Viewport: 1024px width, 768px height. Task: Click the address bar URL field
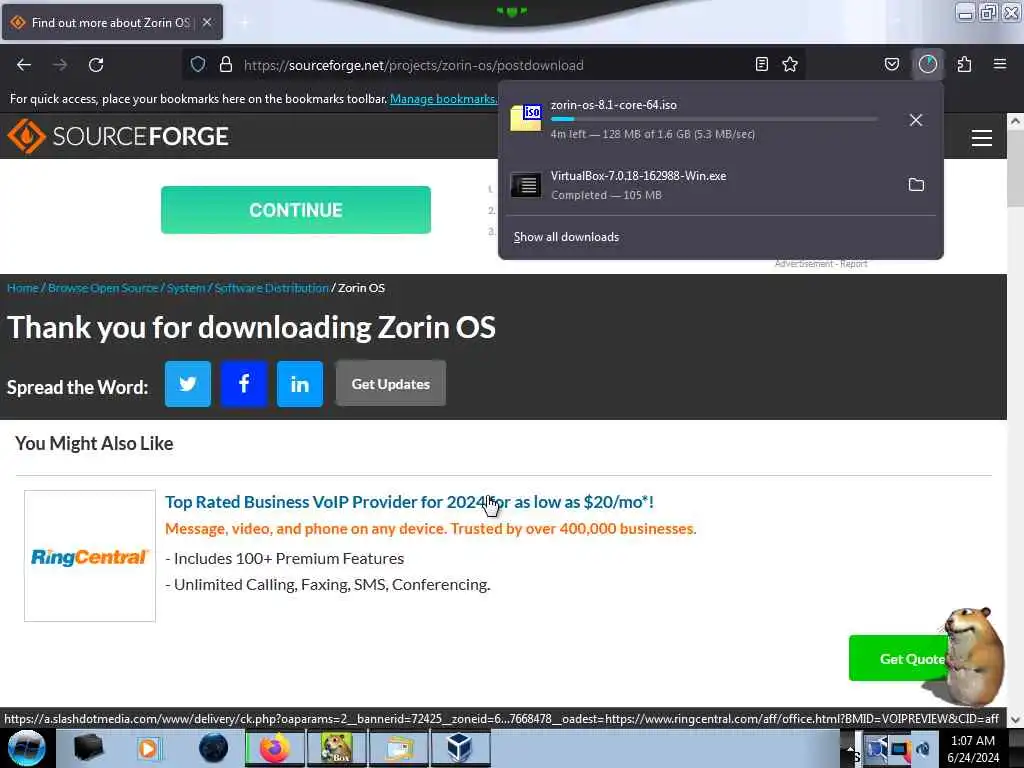[496, 65]
